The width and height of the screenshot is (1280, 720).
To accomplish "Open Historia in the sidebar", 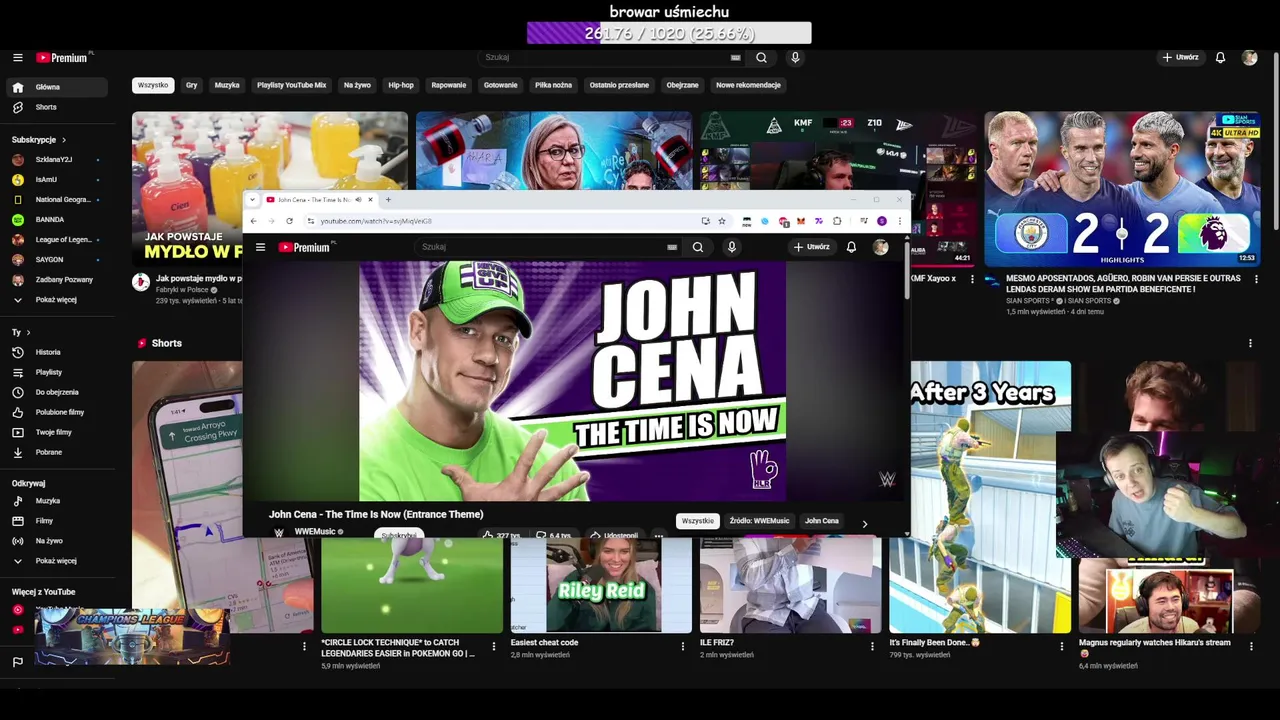I will click(57, 352).
